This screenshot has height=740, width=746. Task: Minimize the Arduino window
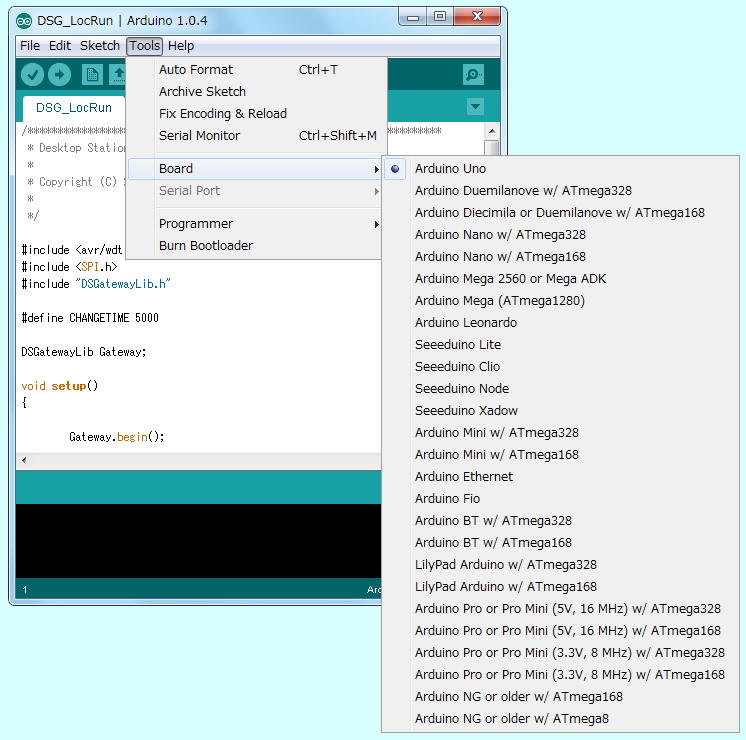[413, 17]
